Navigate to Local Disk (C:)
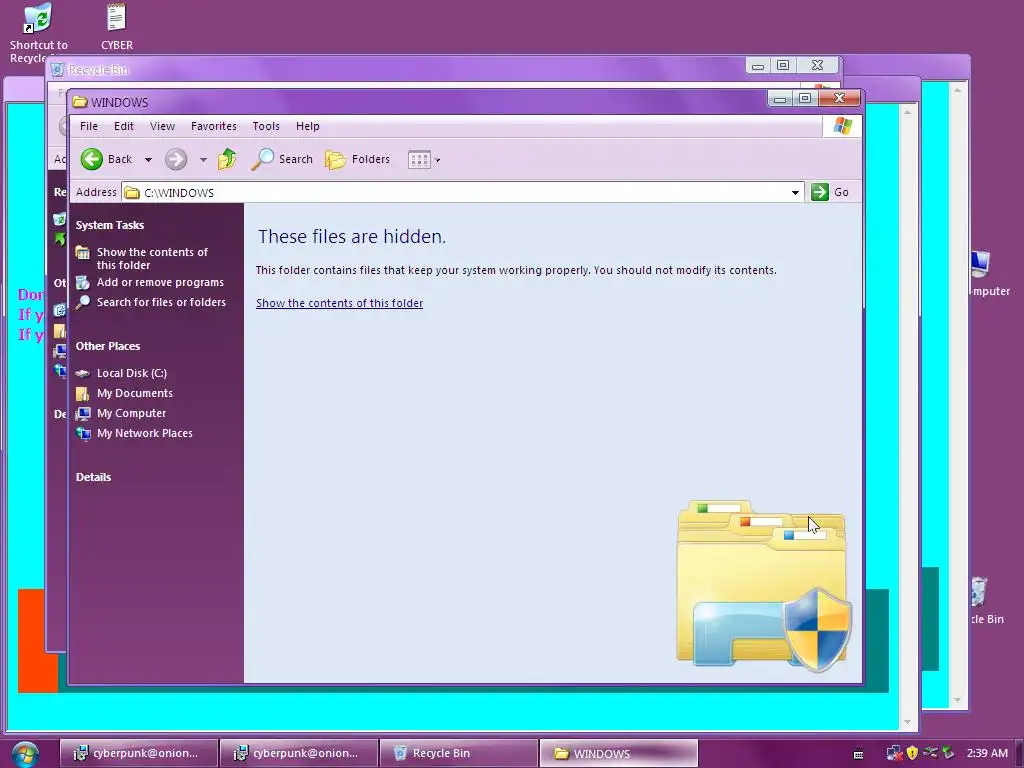Viewport: 1024px width, 768px height. (x=131, y=373)
